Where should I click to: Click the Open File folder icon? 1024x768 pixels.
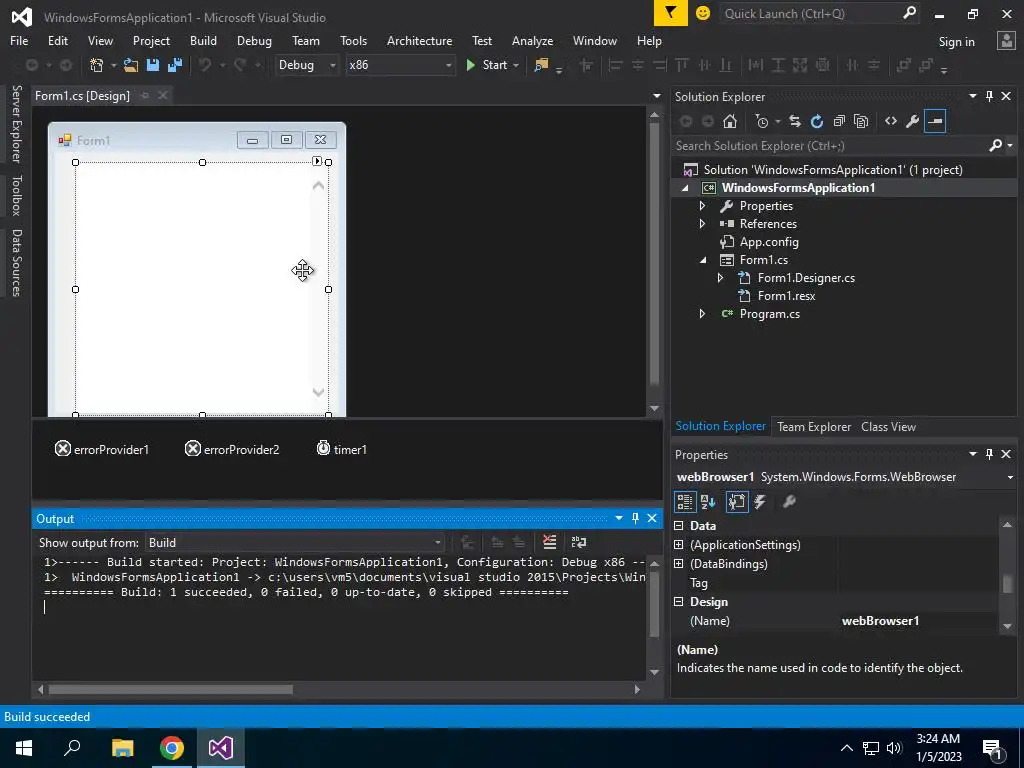(131, 65)
